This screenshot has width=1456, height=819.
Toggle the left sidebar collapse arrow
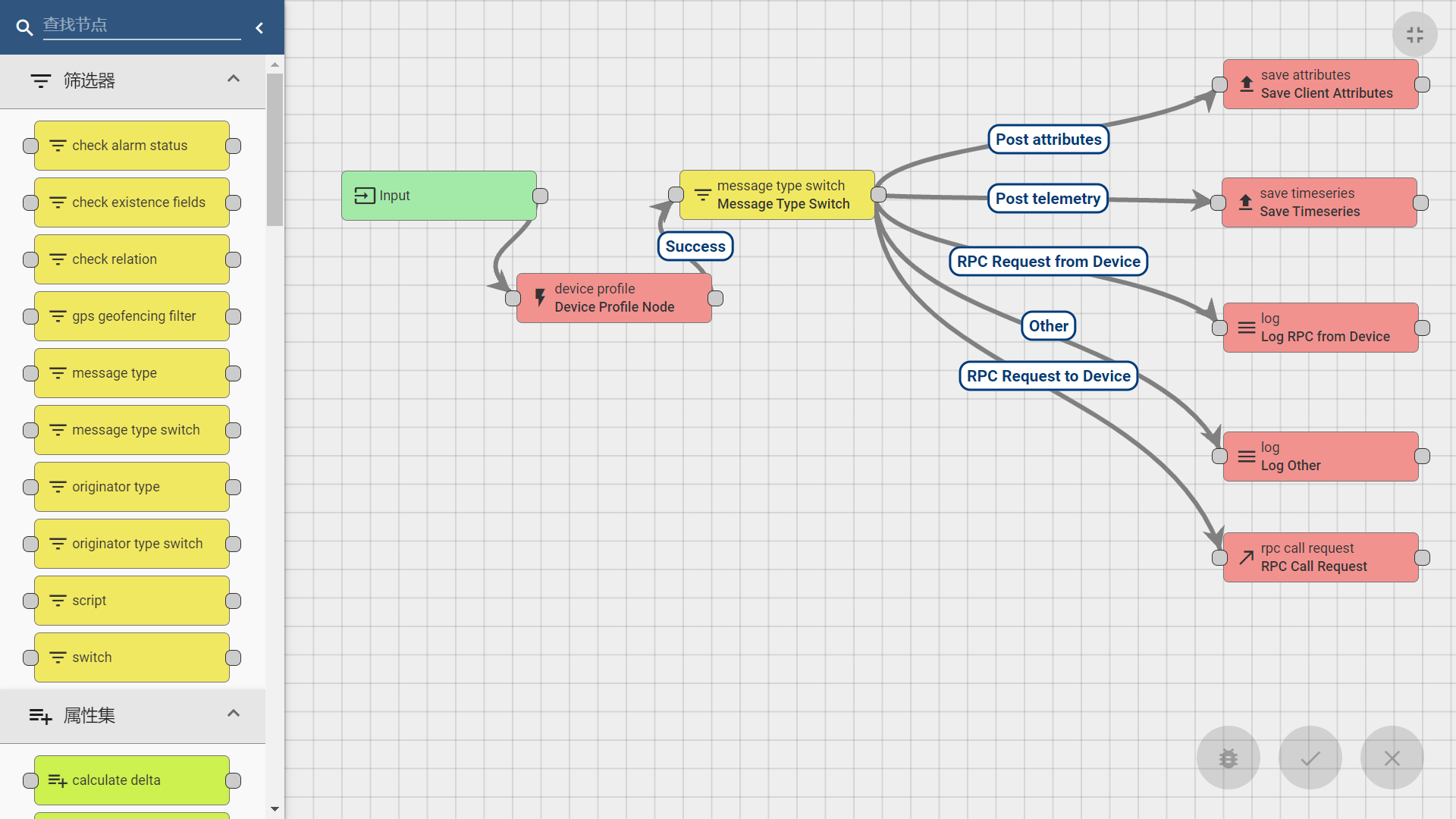(261, 27)
